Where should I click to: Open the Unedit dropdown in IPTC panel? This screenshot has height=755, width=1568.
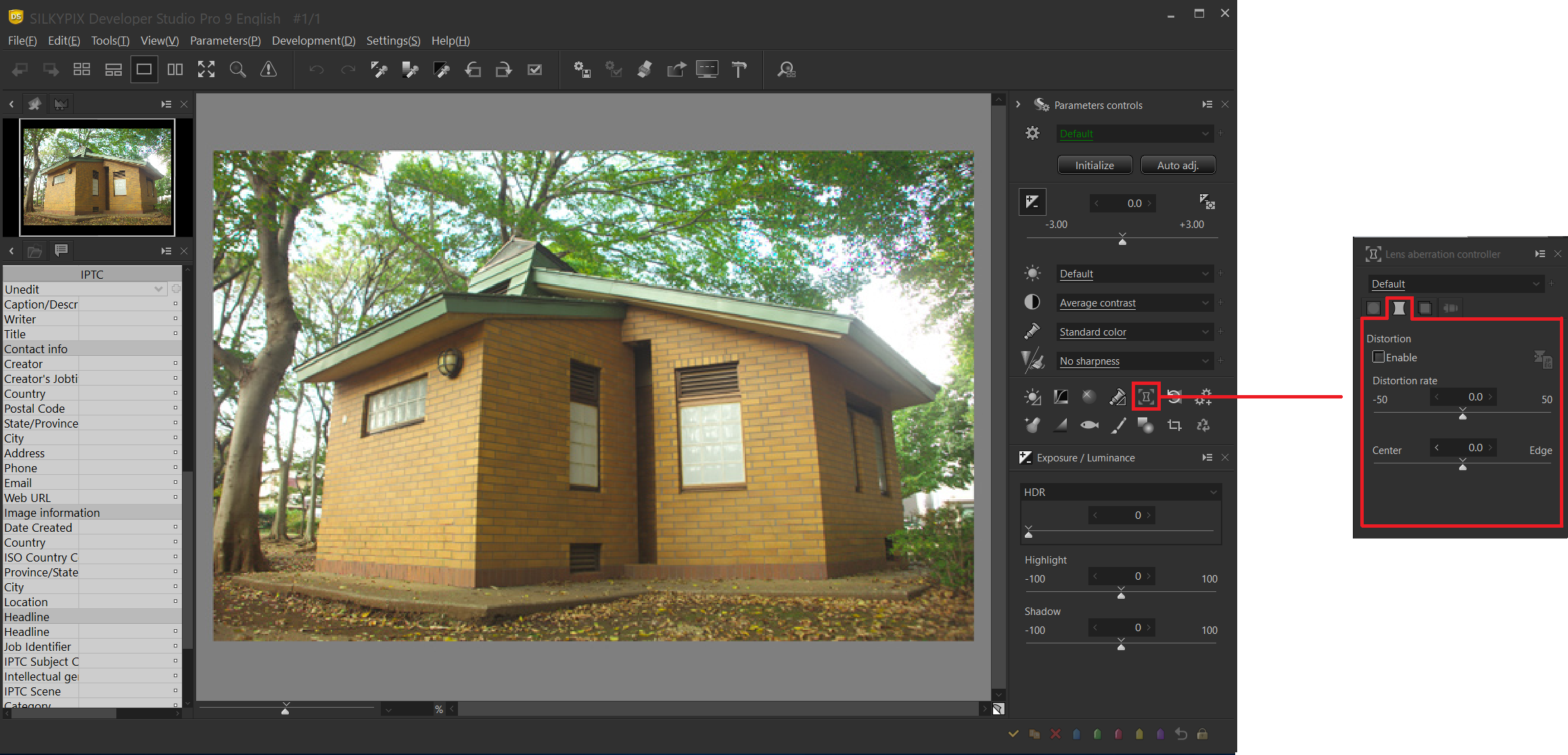(85, 290)
